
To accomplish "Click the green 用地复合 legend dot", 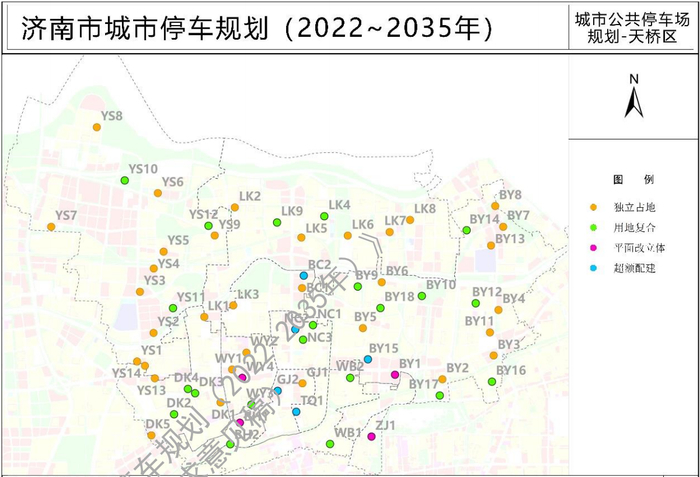I will click(x=593, y=227).
